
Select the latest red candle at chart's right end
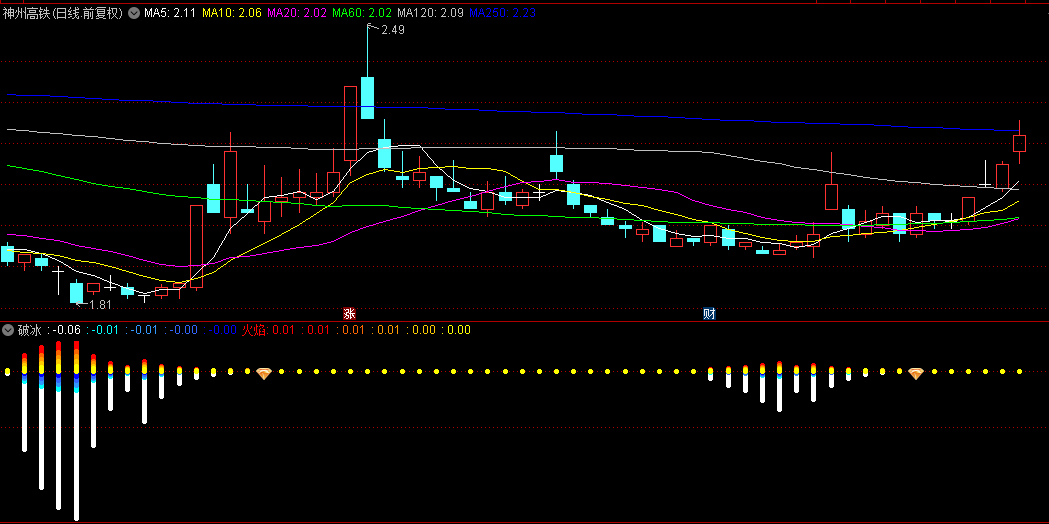coord(1020,143)
